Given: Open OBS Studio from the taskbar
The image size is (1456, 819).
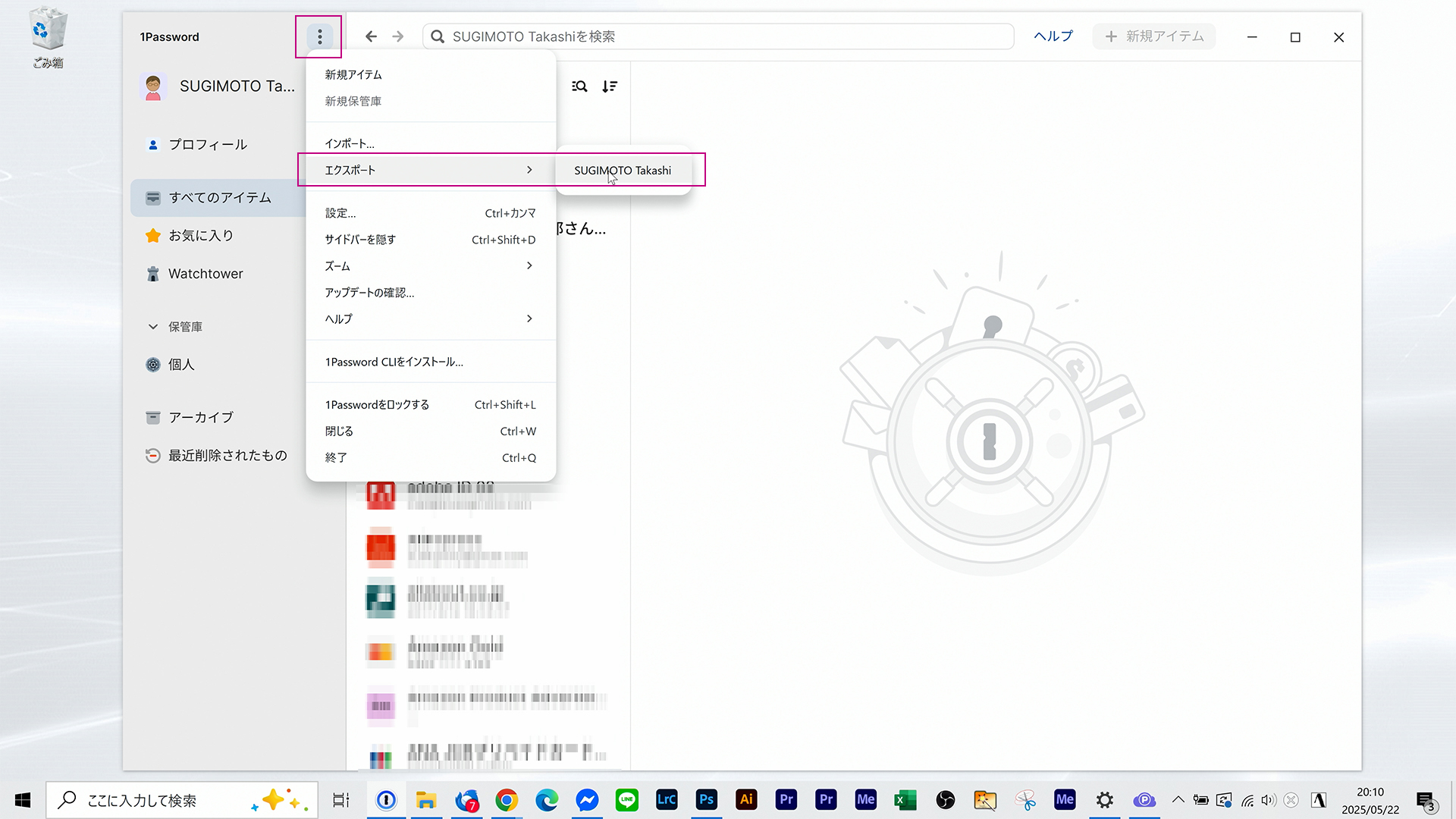Looking at the screenshot, I should [x=946, y=800].
